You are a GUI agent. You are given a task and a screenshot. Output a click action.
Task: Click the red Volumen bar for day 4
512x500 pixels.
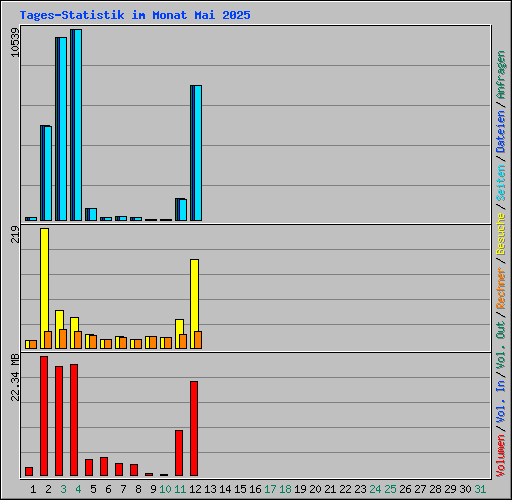pyautogui.click(x=74, y=420)
